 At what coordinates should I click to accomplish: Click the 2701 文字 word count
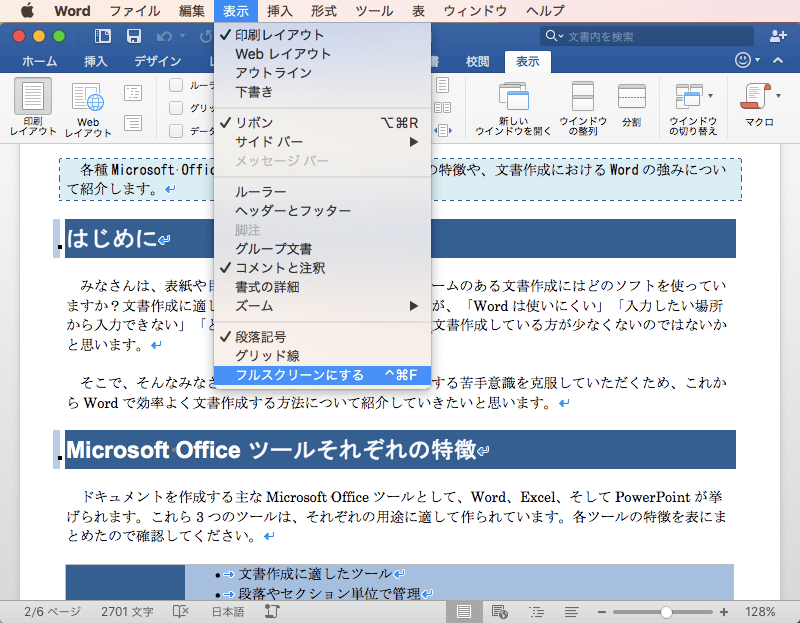point(127,612)
